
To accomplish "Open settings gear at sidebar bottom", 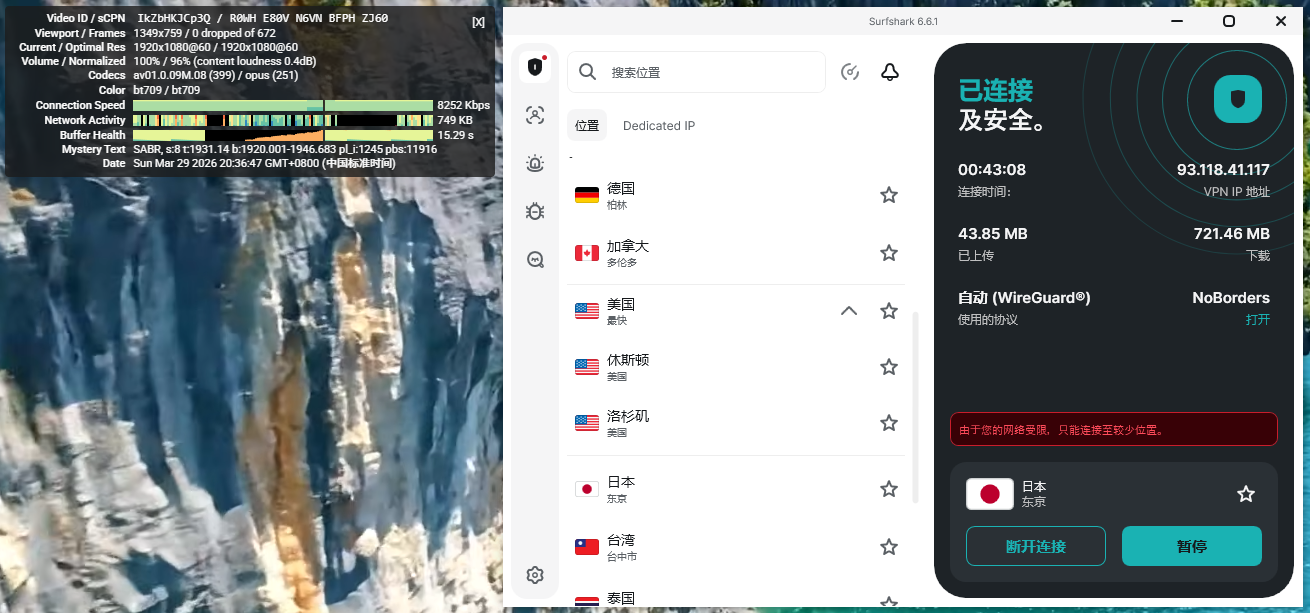I will click(535, 575).
